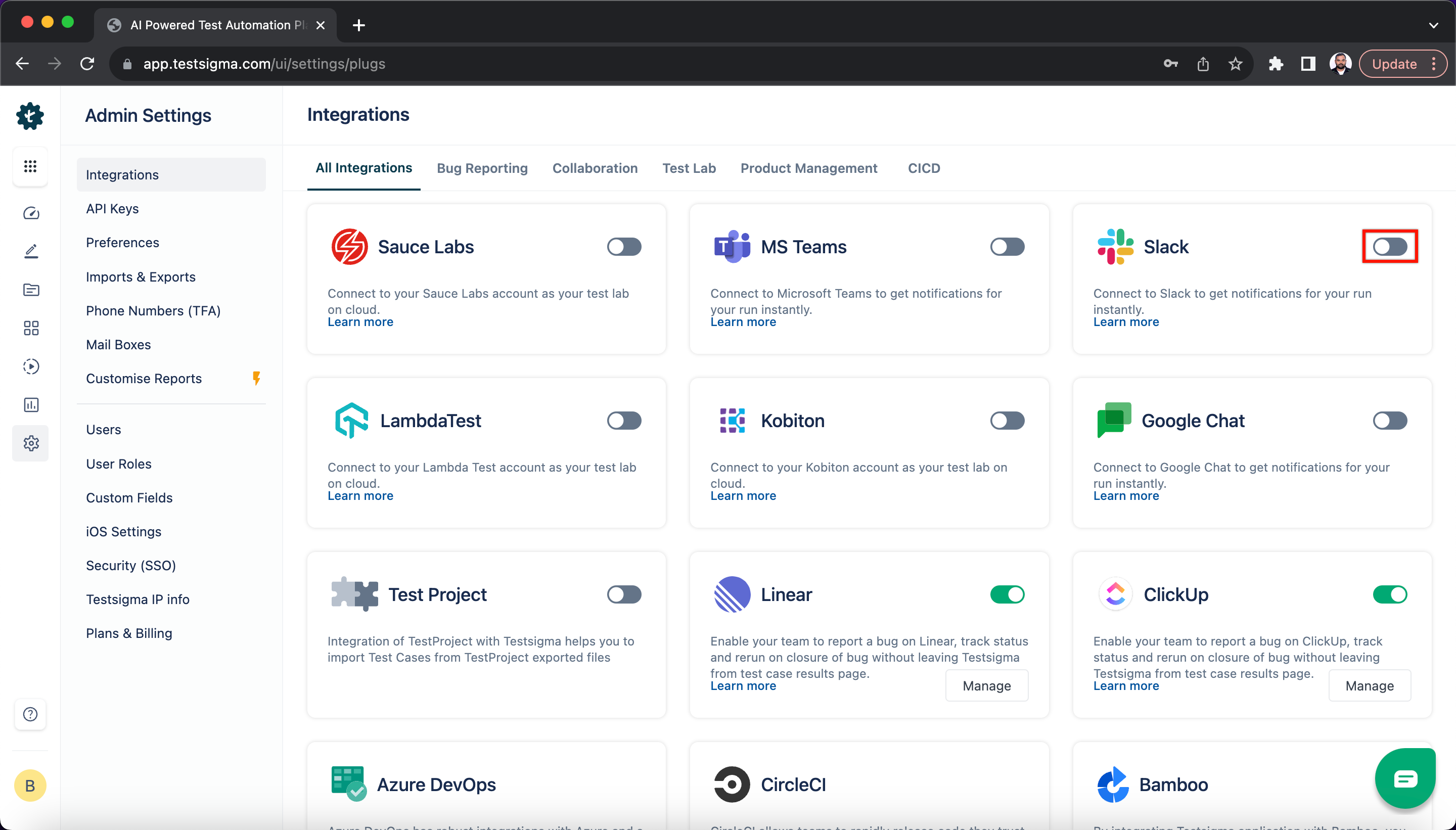
Task: Open the apps grid menu icon
Action: pos(30,166)
